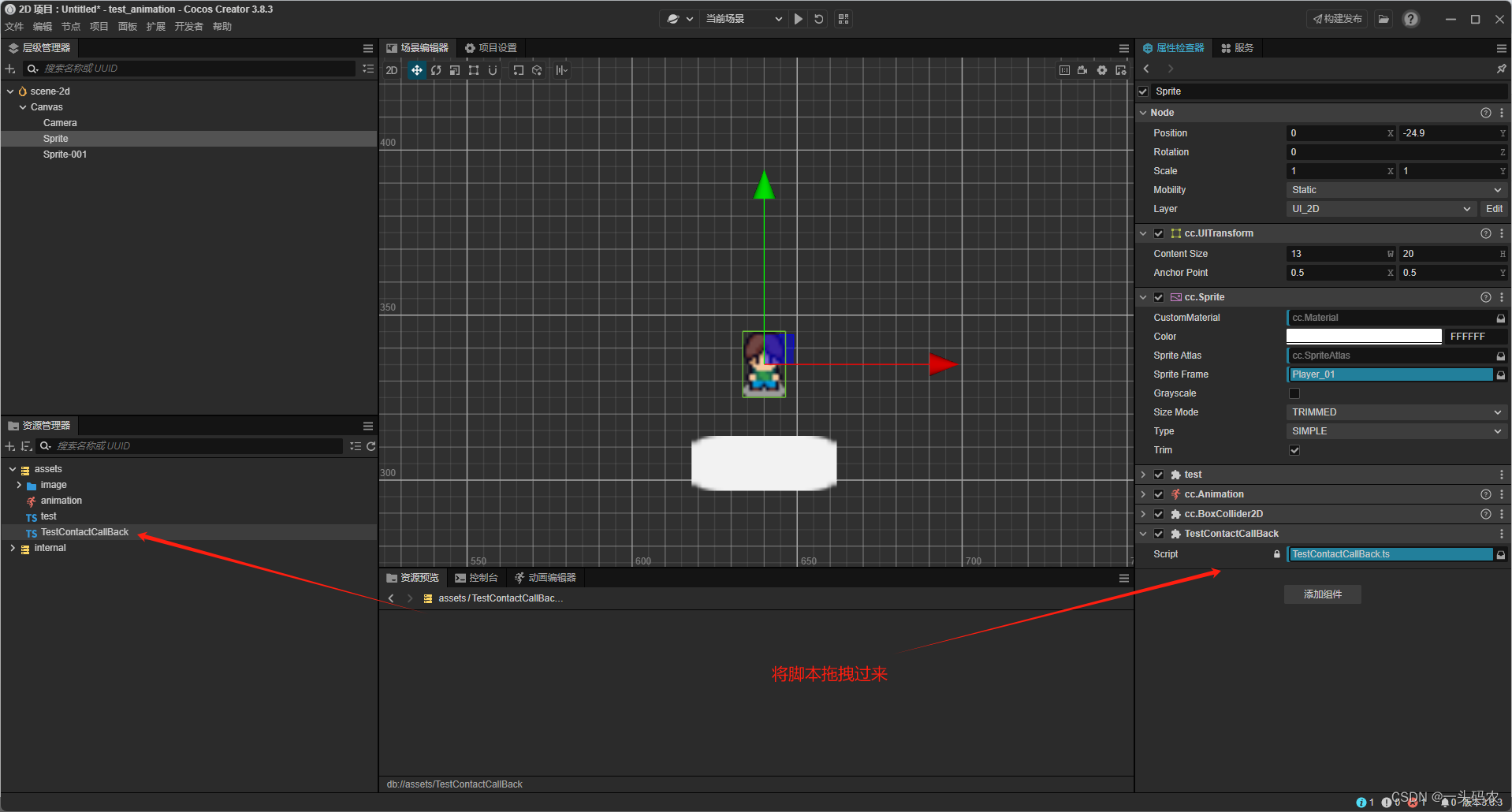Viewport: 1512px width, 812px height.
Task: Expand the internal database folder
Action: 13,548
